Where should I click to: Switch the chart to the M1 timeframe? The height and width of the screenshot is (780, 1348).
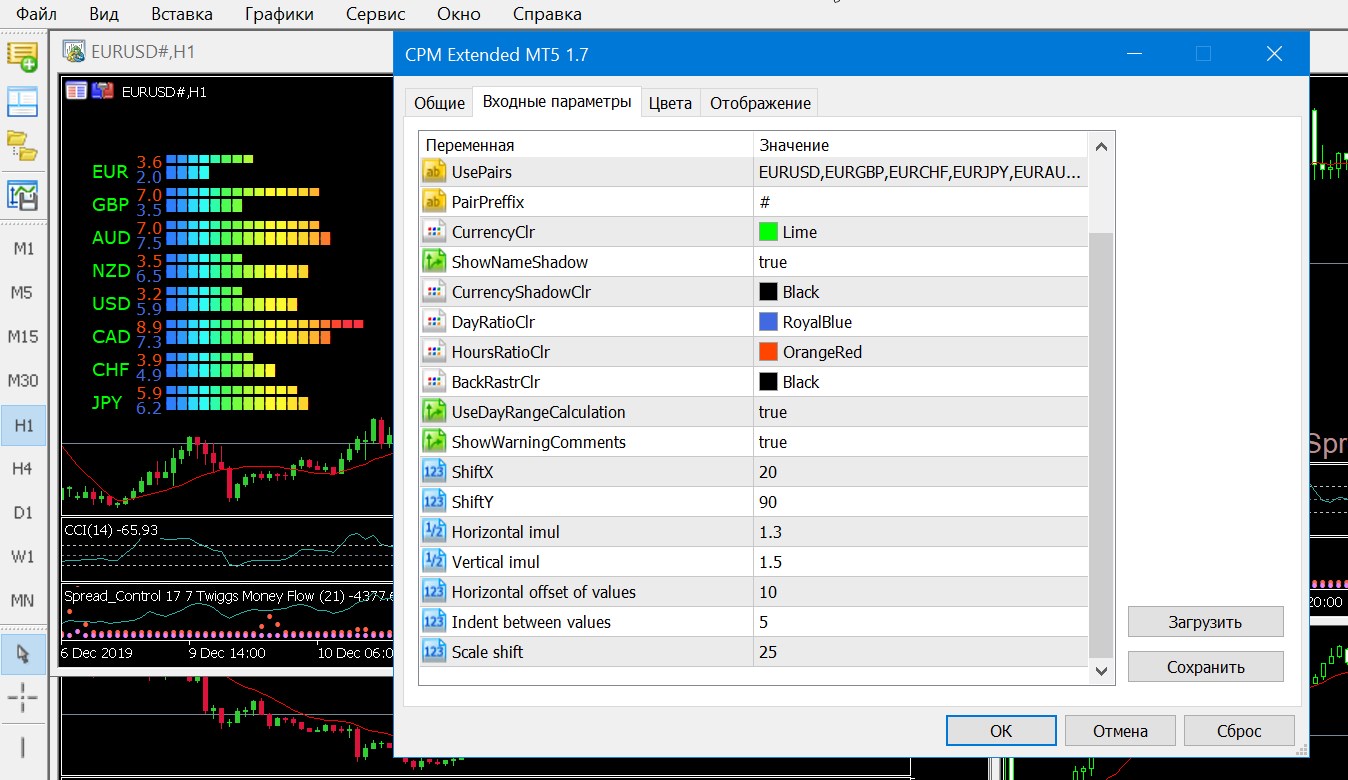click(23, 249)
